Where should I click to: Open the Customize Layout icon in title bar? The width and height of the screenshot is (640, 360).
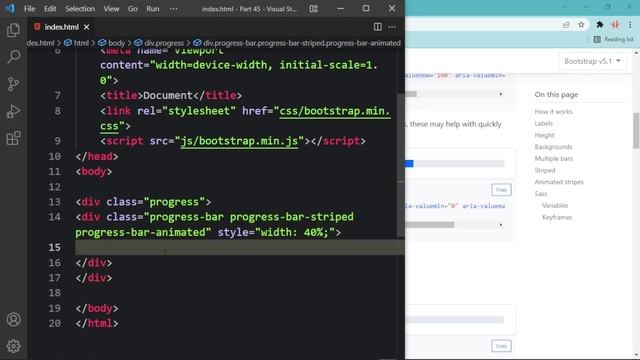(313, 9)
